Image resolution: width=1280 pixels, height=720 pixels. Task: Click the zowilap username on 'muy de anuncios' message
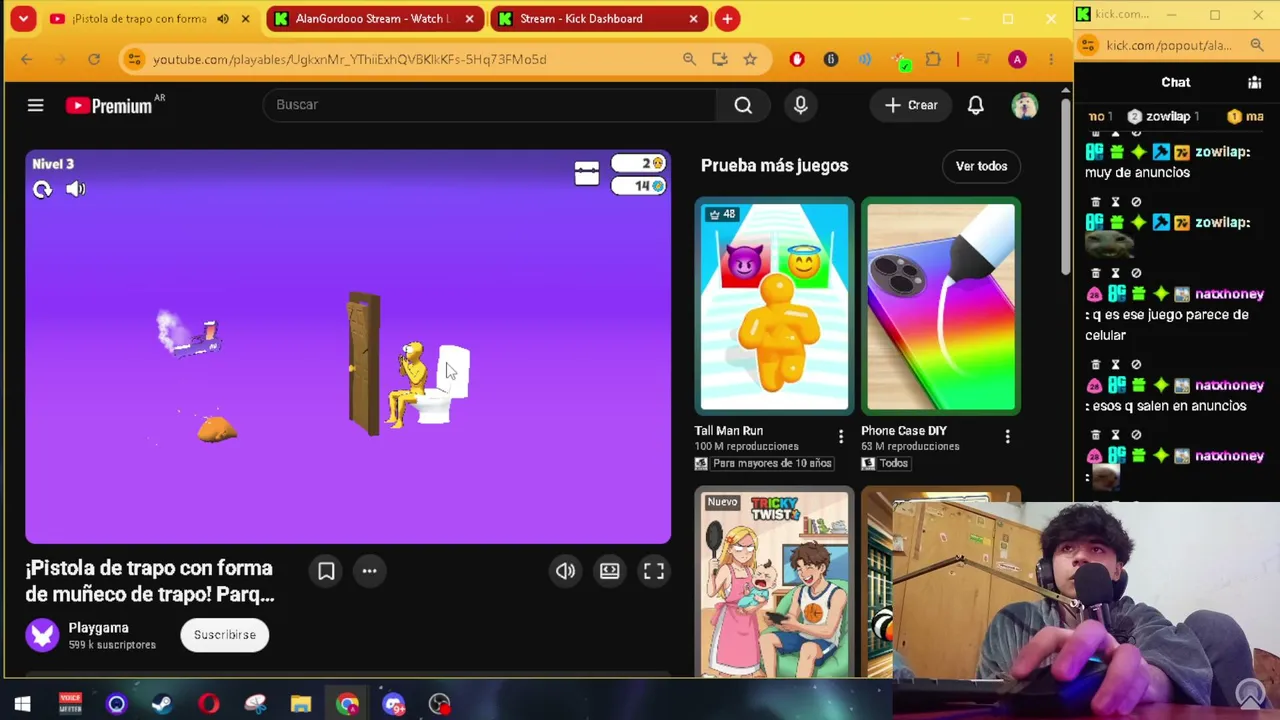pos(1221,152)
